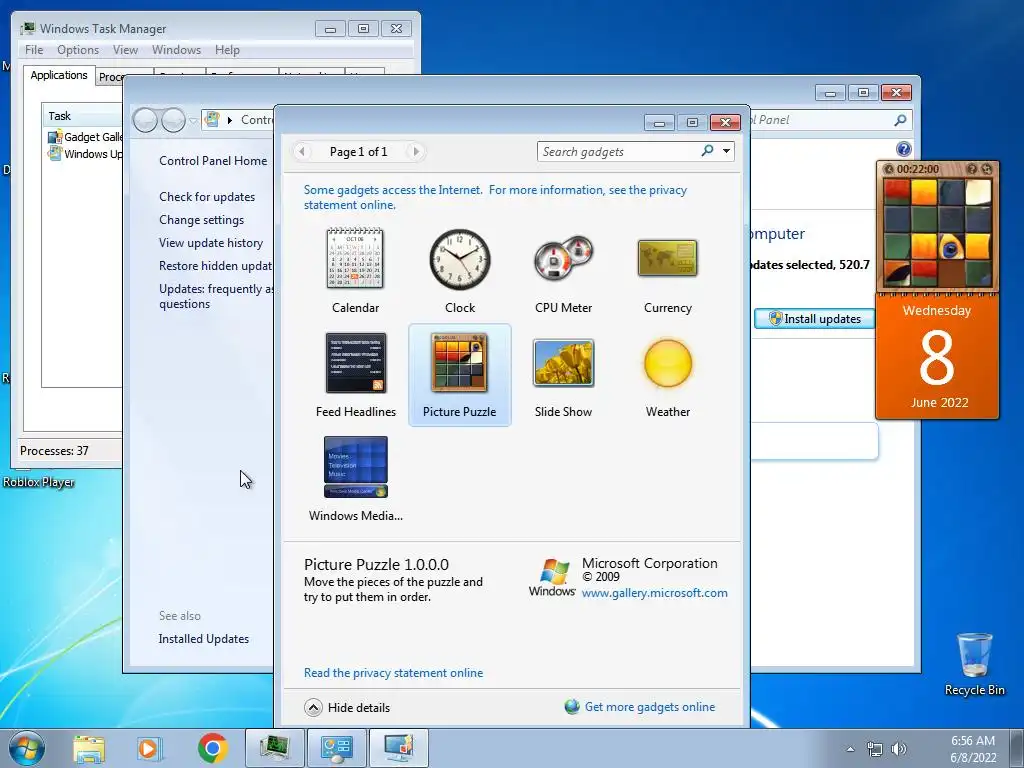This screenshot has height=768, width=1024.
Task: Open network tray icon
Action: [874, 749]
